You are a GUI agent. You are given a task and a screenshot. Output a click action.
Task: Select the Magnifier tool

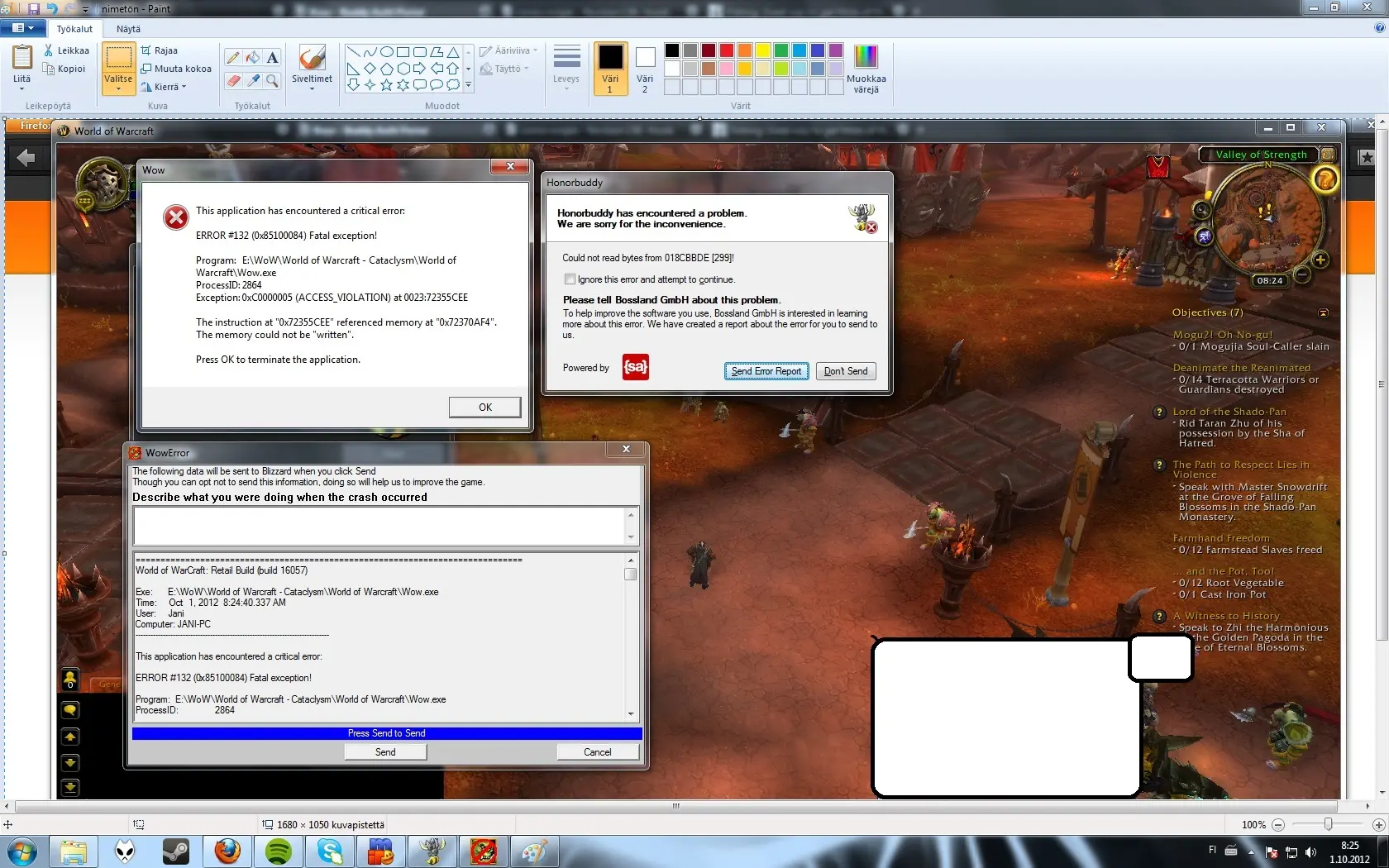[272, 80]
